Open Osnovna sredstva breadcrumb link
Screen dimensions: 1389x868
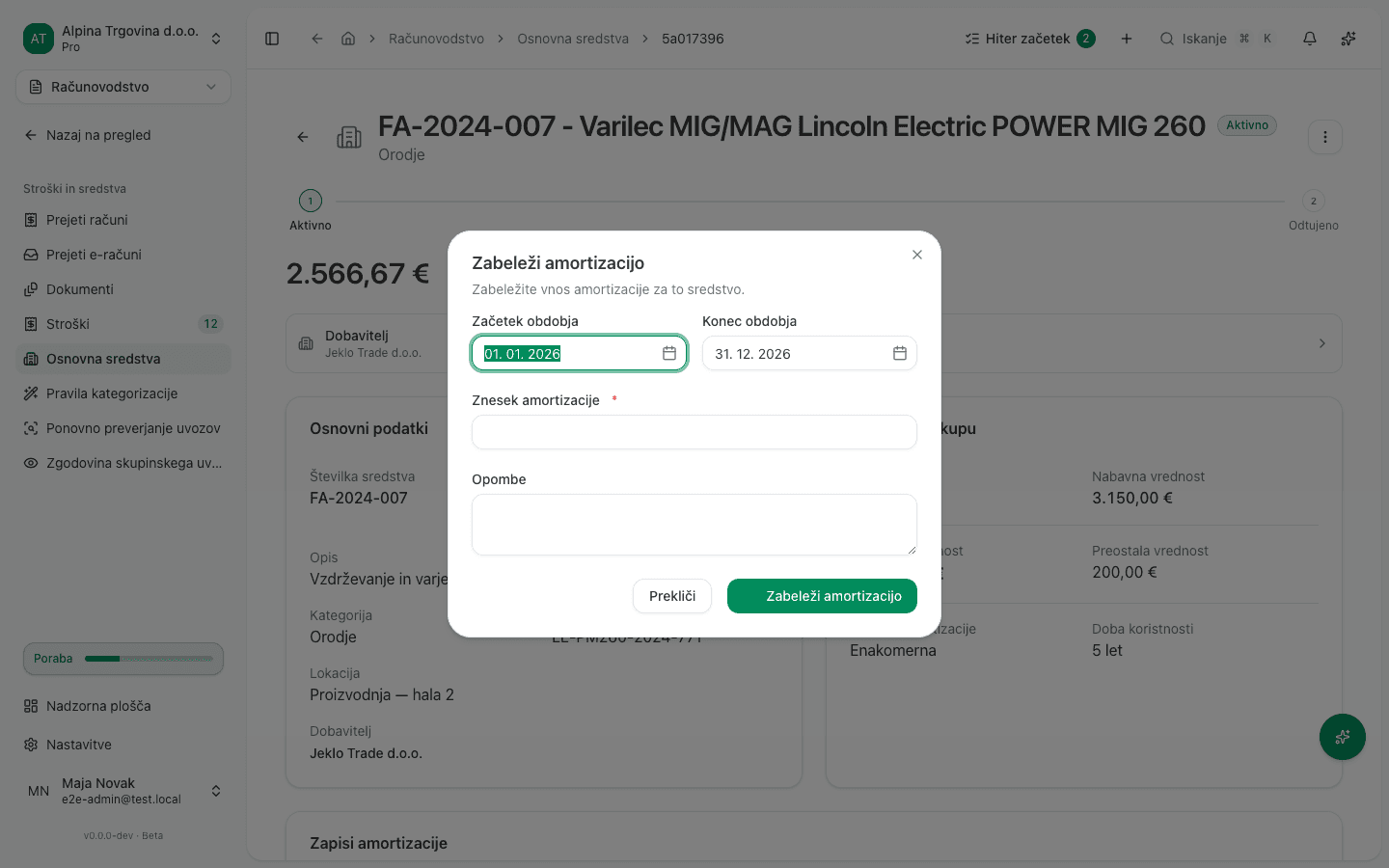click(573, 39)
